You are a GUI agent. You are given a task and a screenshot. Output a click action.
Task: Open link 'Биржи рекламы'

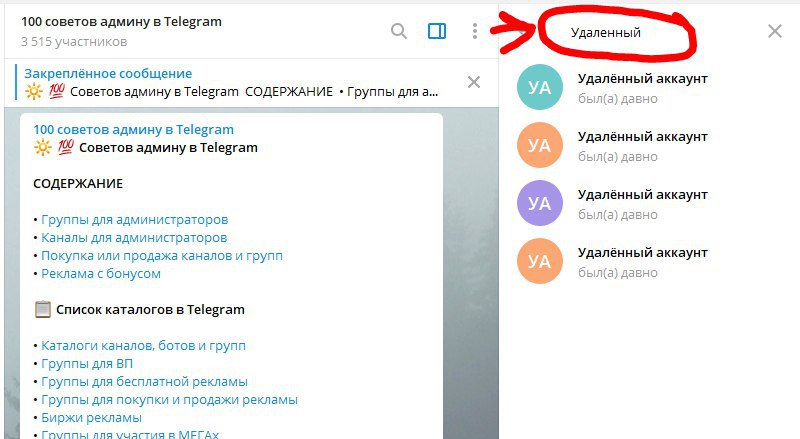point(91,418)
